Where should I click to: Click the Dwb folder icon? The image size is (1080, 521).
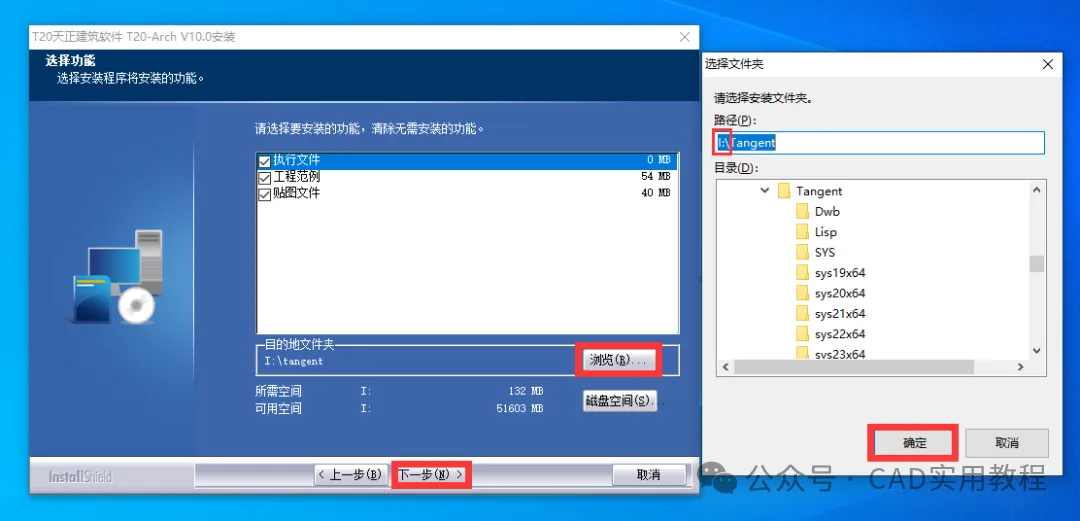(x=802, y=212)
